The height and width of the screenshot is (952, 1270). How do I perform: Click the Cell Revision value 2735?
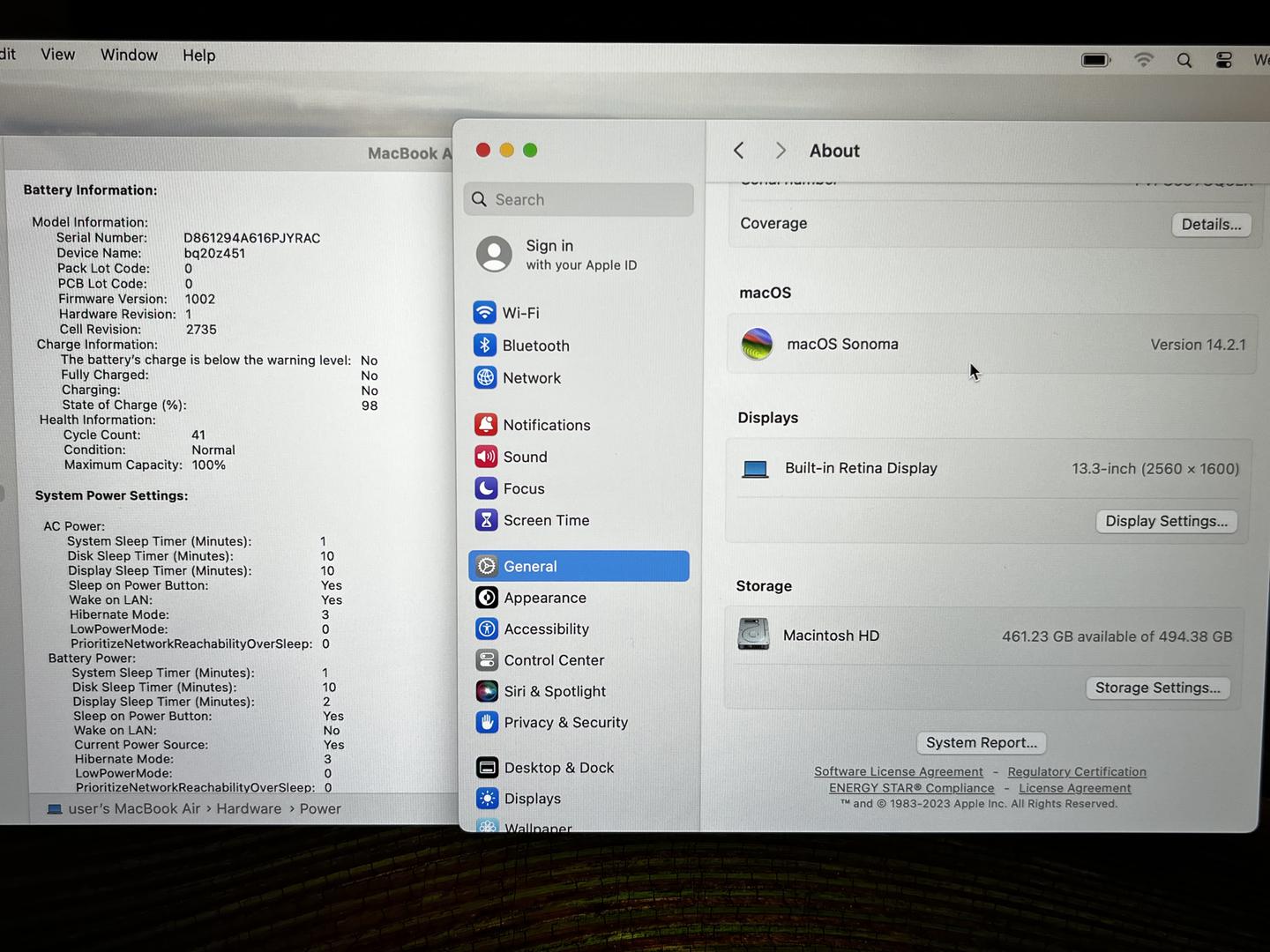tap(201, 330)
